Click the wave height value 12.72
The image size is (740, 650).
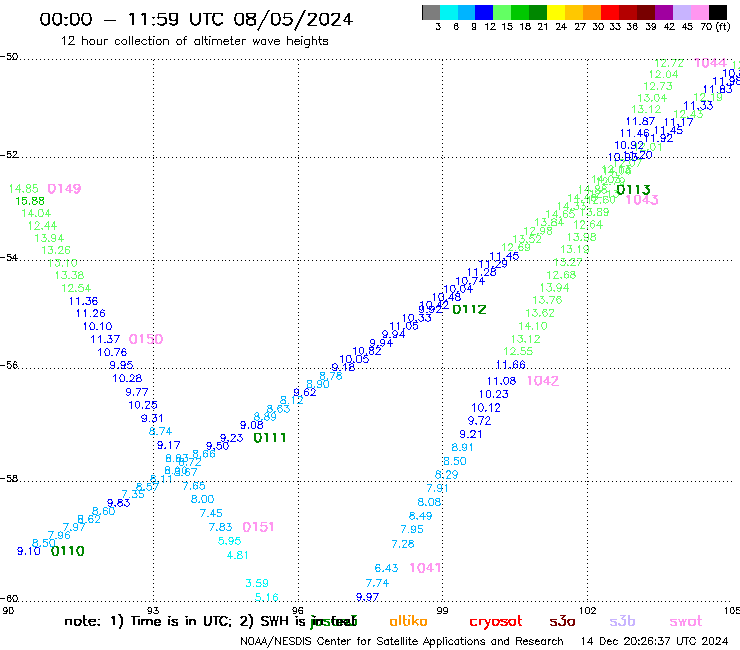coord(669,63)
